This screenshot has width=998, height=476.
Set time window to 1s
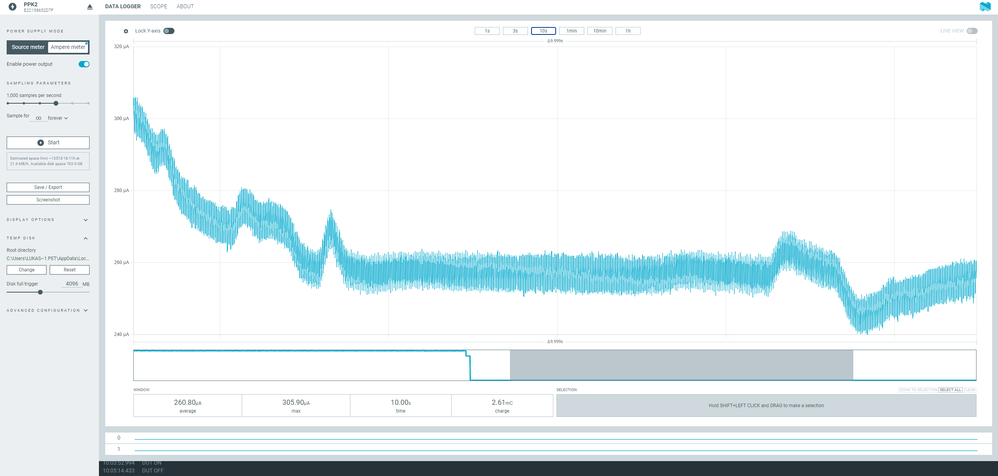click(487, 31)
